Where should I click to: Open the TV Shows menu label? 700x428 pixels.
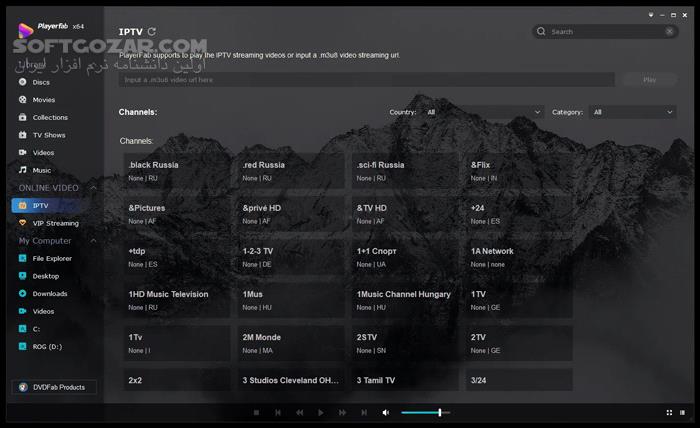(x=49, y=135)
